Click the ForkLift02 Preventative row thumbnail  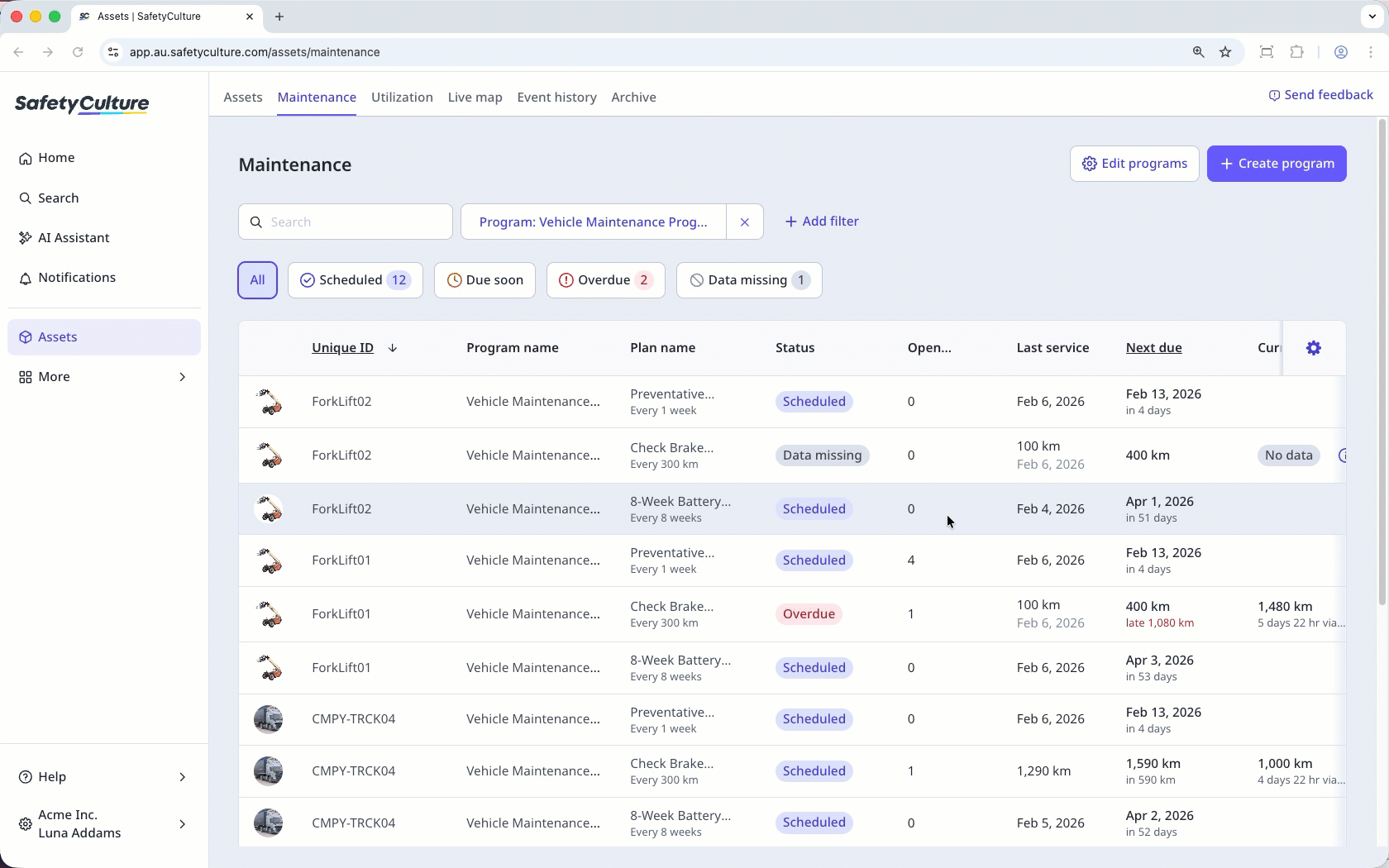click(268, 402)
